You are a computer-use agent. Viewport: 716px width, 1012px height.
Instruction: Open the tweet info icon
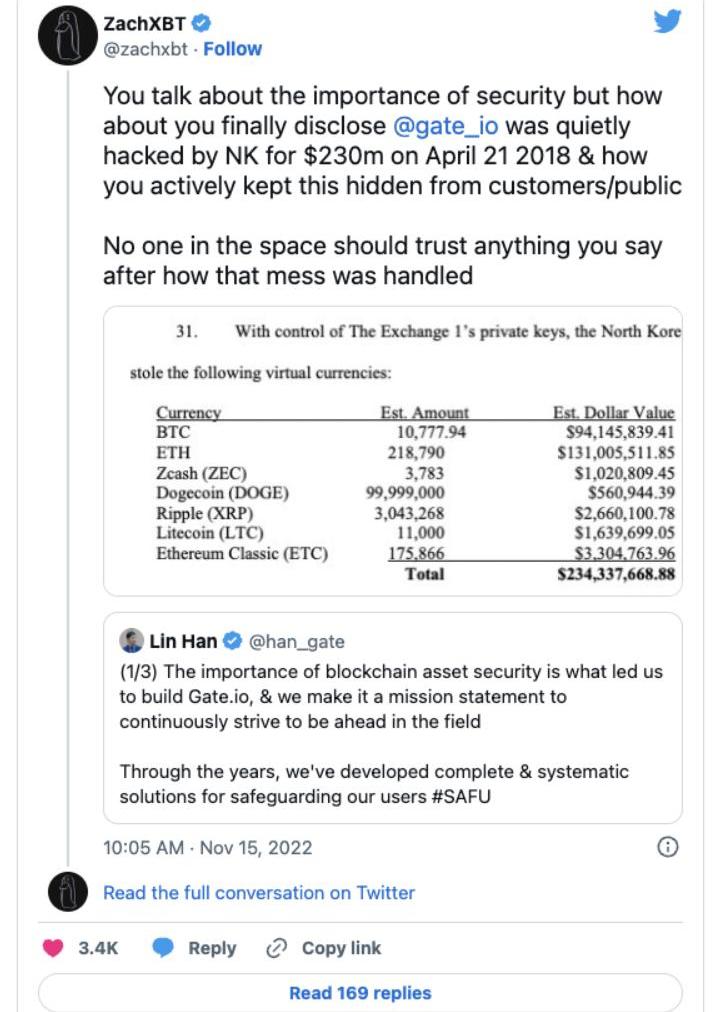click(x=667, y=847)
